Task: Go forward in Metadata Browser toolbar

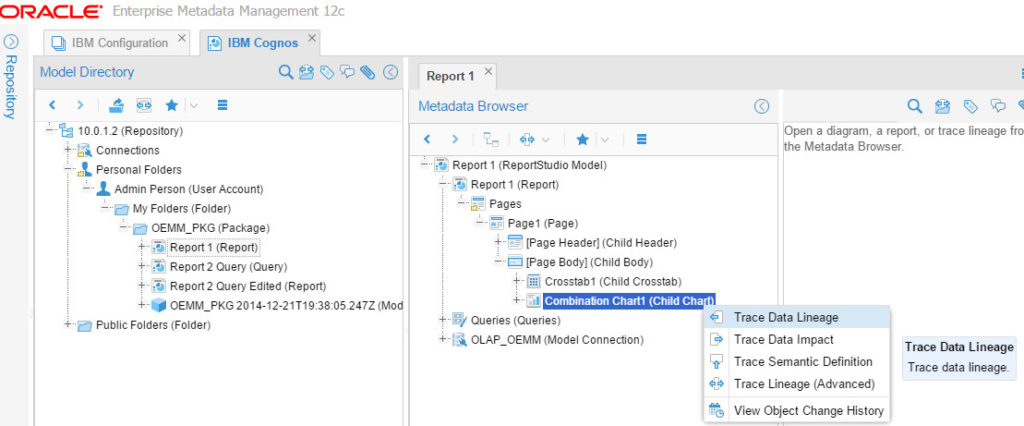Action: pyautogui.click(x=455, y=139)
